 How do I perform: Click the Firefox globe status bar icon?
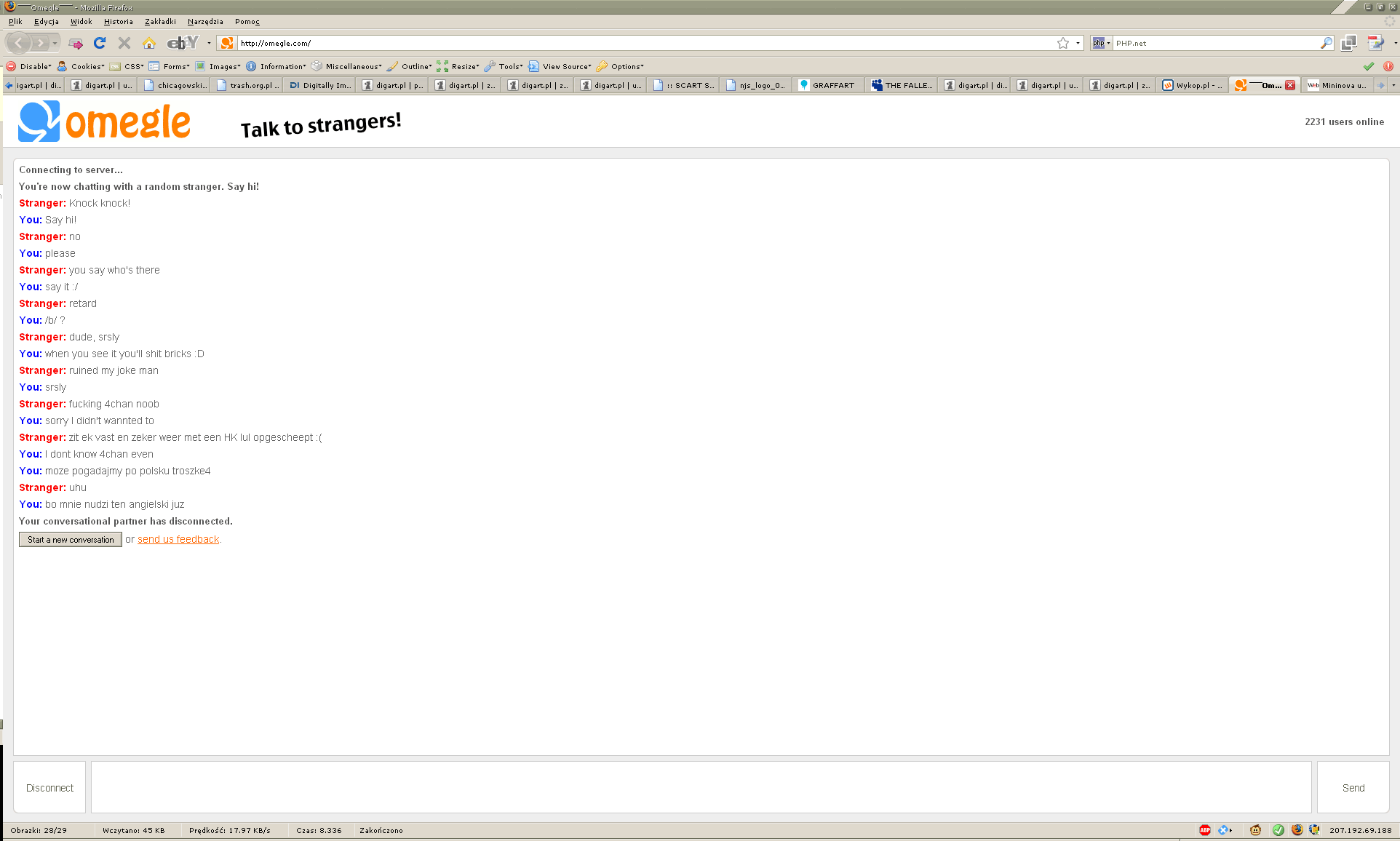point(1297,830)
